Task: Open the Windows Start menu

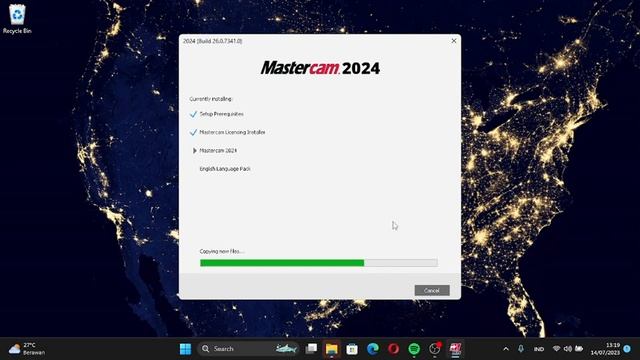Action: (185, 349)
